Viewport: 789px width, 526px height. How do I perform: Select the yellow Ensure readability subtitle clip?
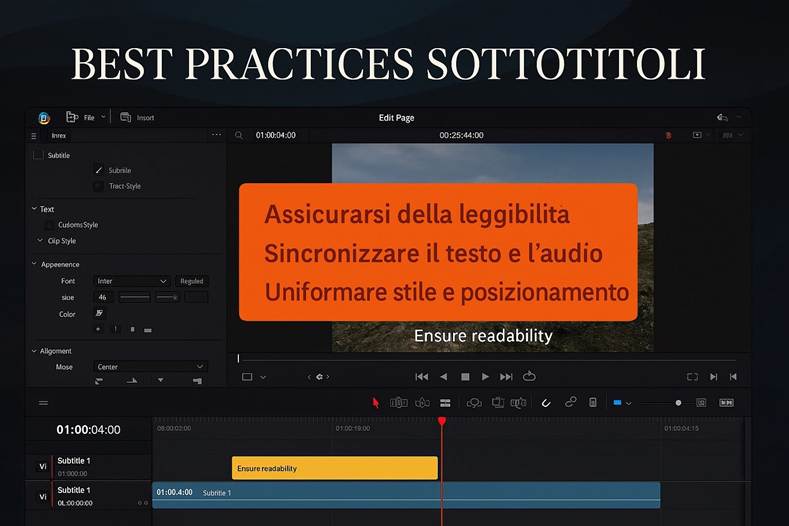(335, 468)
